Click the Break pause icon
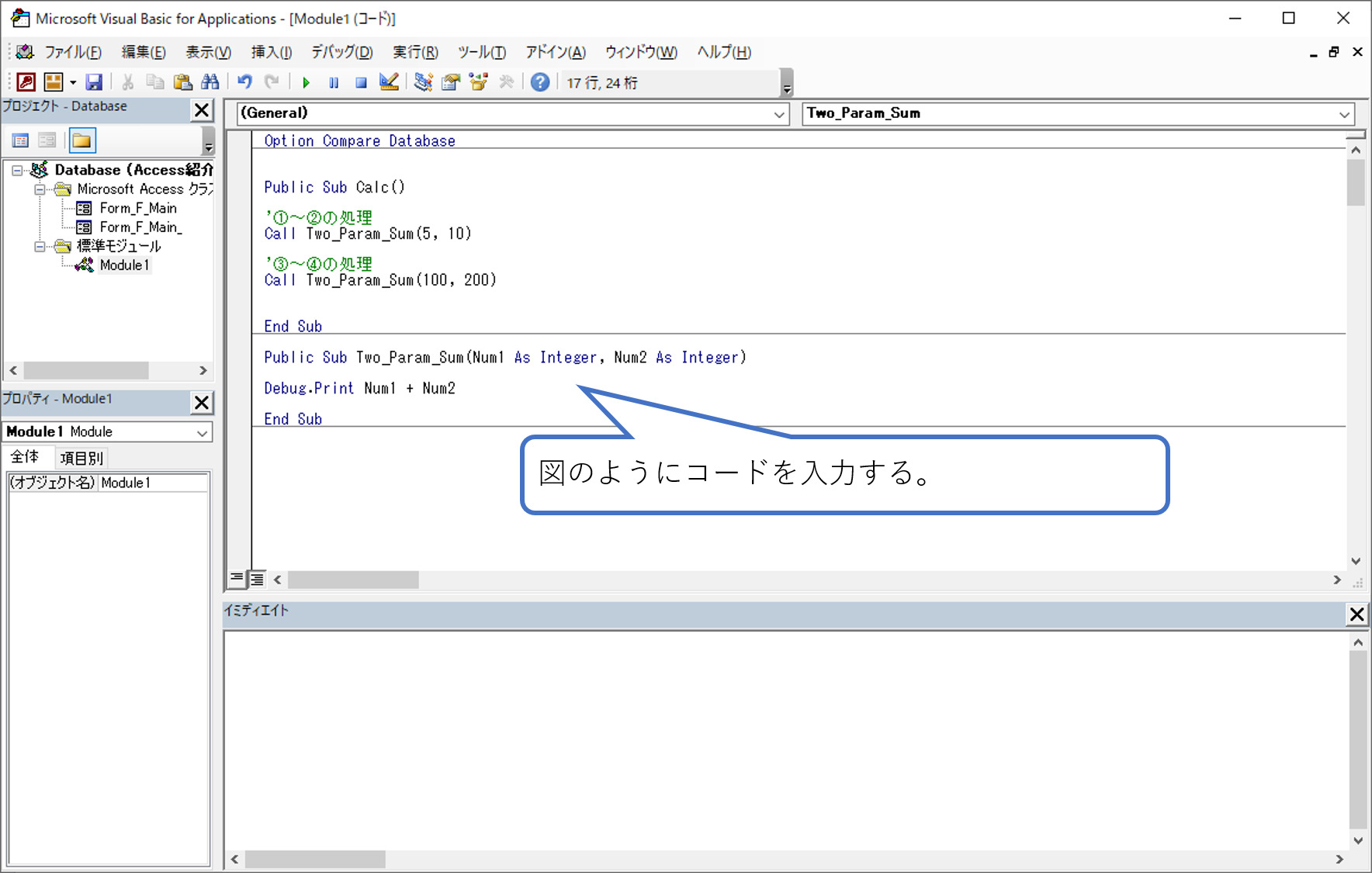 point(334,82)
